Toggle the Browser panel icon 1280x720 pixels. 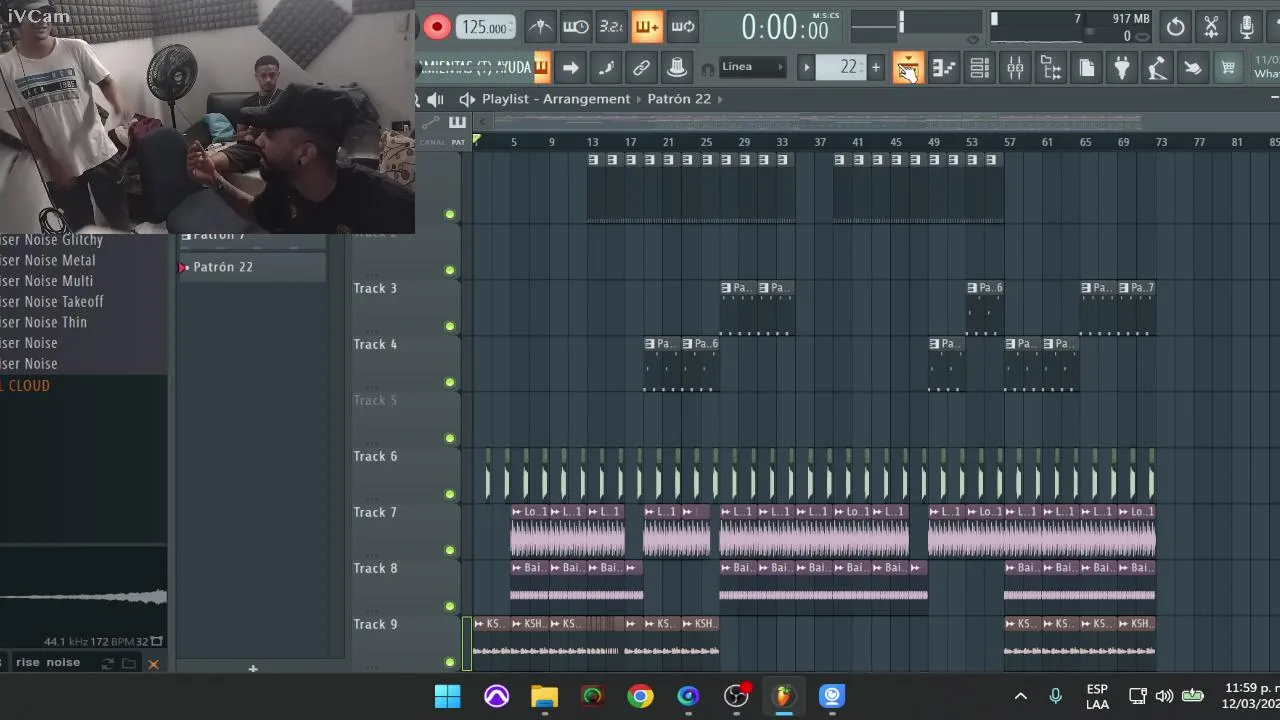(1051, 68)
